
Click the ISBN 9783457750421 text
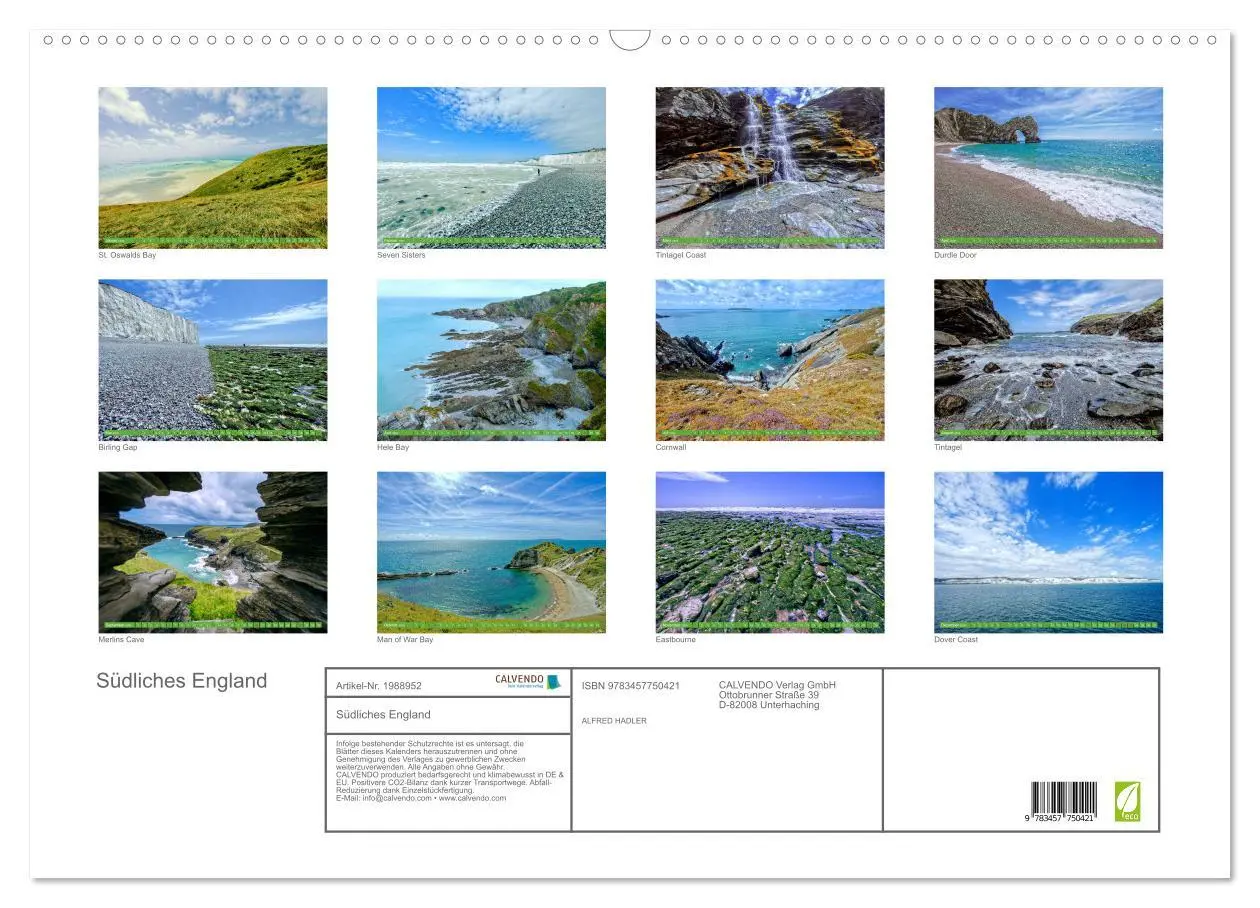tap(631, 686)
